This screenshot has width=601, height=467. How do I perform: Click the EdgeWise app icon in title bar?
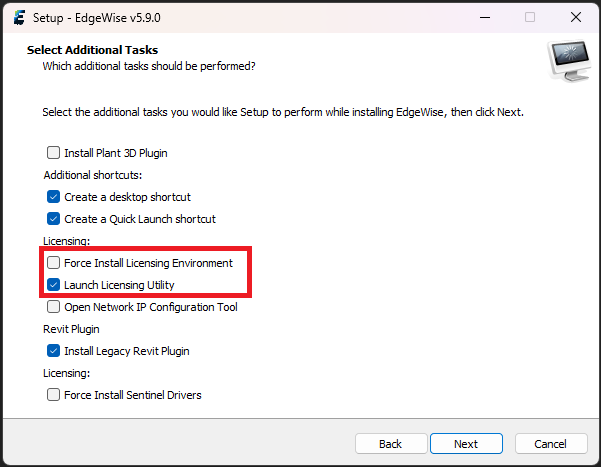point(19,17)
